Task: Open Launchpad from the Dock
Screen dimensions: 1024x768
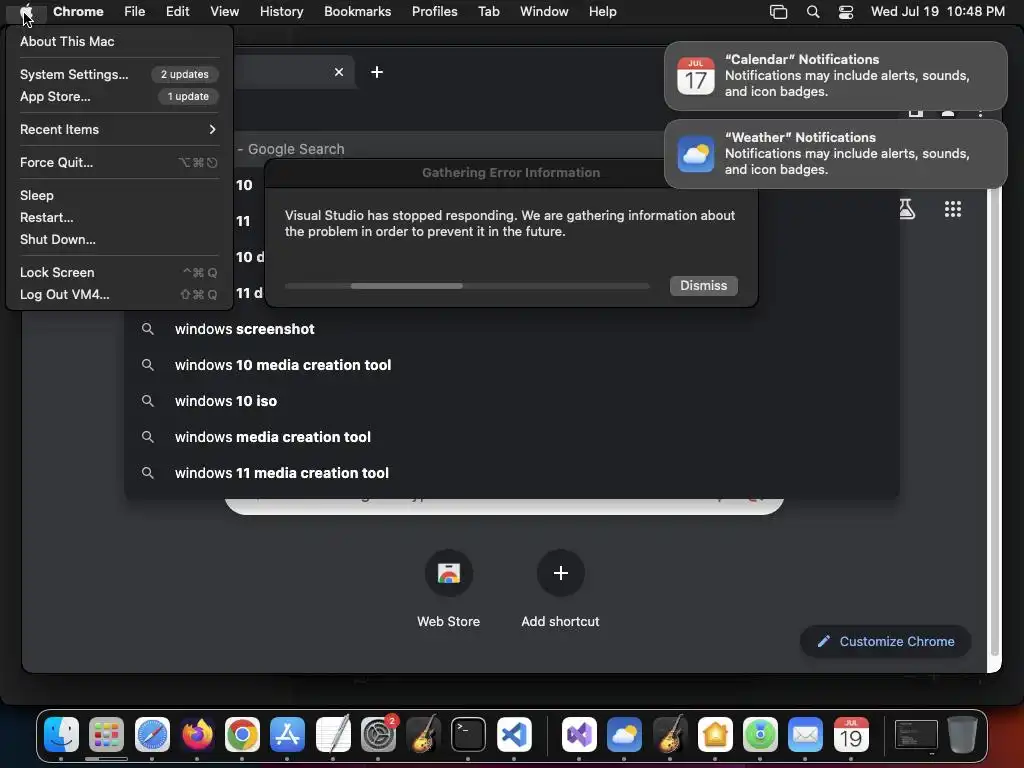Action: coord(106,735)
